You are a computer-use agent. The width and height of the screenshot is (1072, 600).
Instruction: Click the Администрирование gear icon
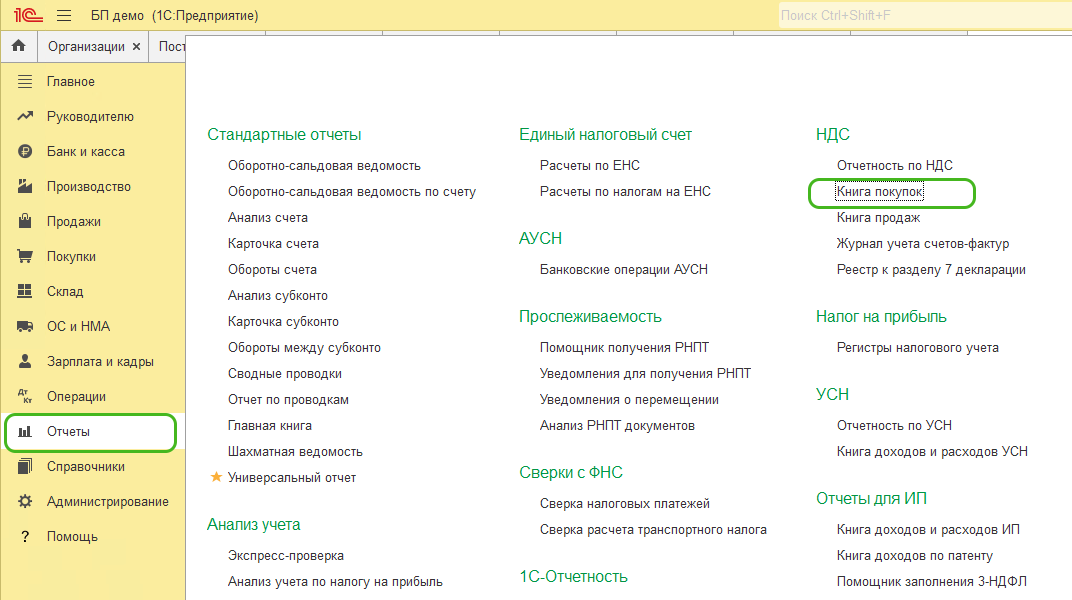click(26, 502)
